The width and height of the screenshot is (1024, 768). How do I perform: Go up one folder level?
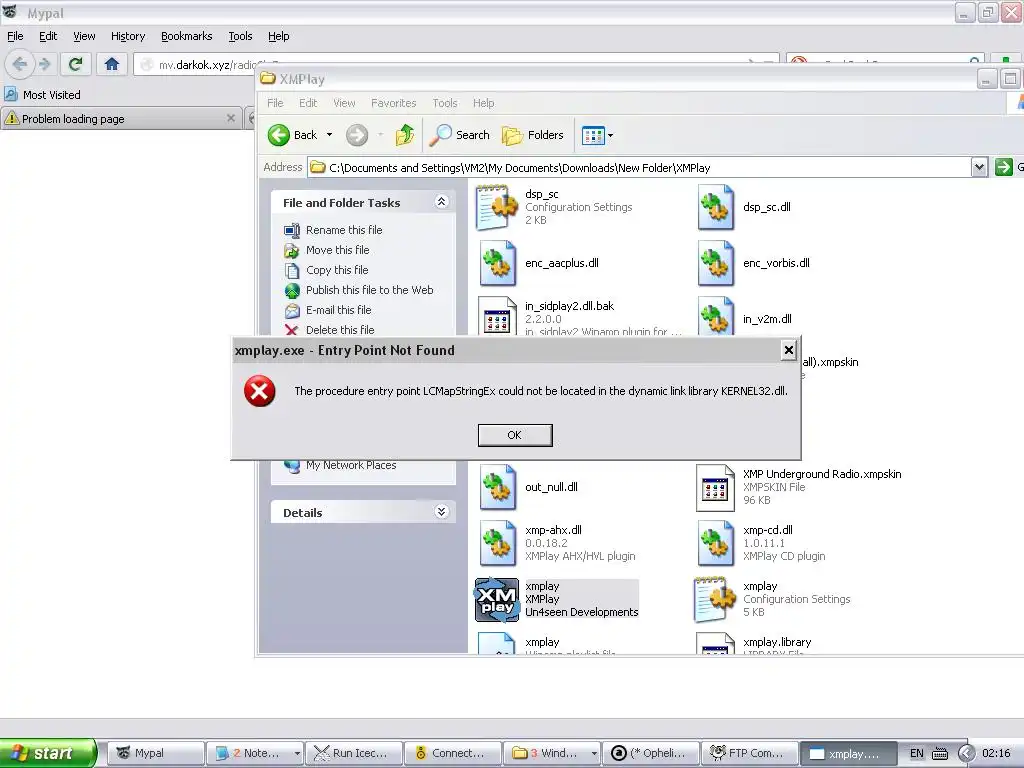404,135
